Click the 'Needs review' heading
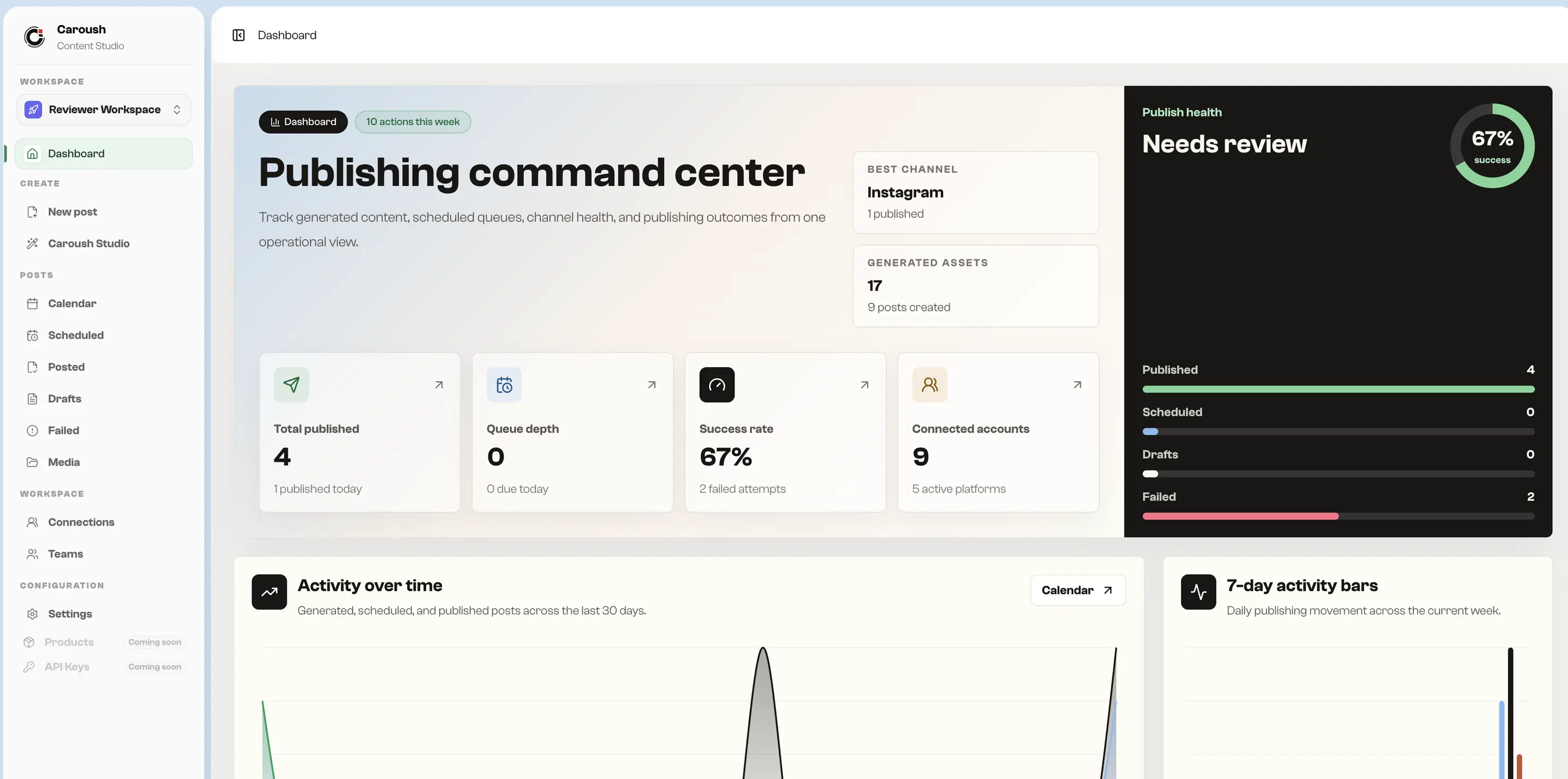Screen dimensions: 1568x779 (1224, 144)
